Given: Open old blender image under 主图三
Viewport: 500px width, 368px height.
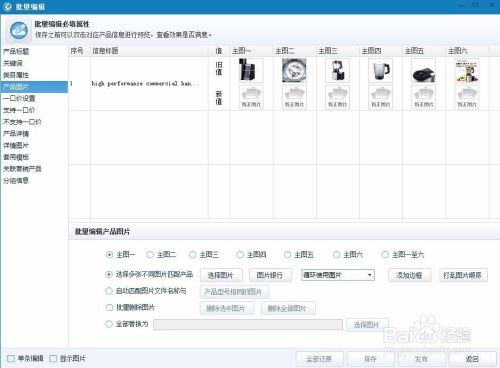Looking at the screenshot, I should pyautogui.click(x=337, y=70).
